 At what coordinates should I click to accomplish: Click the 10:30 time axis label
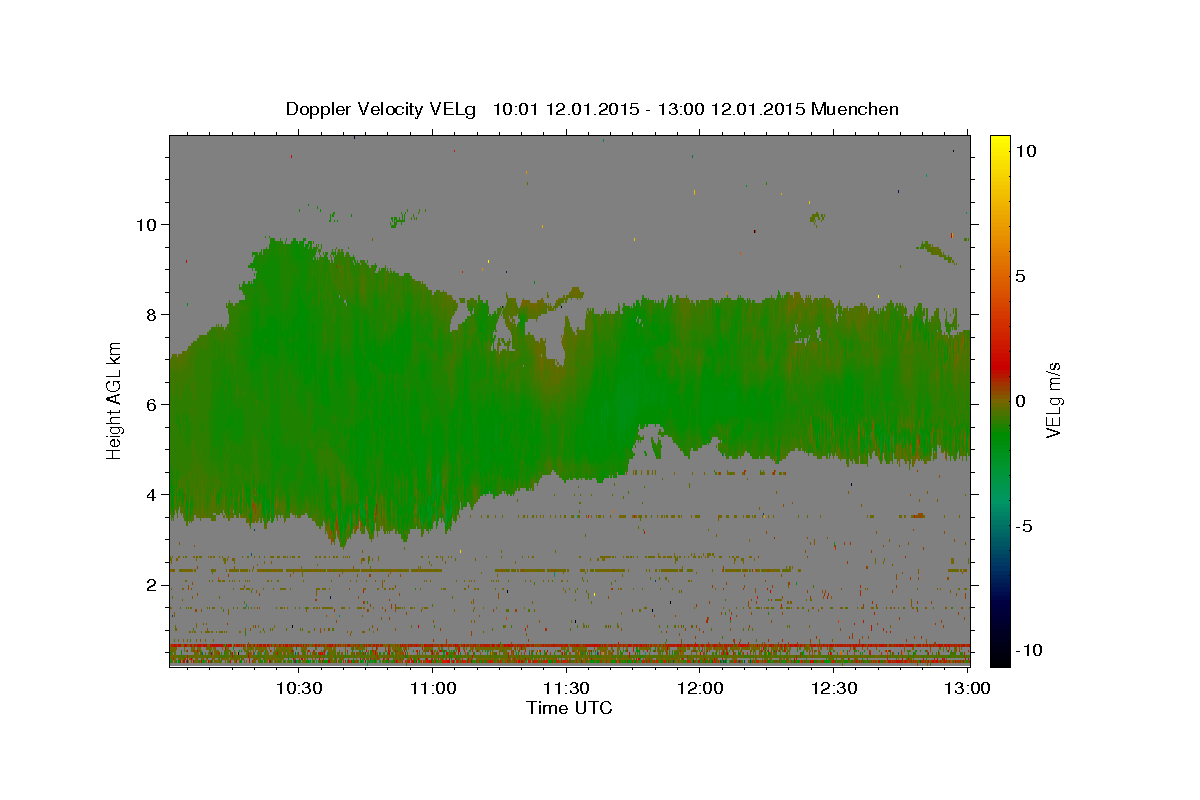tap(301, 688)
